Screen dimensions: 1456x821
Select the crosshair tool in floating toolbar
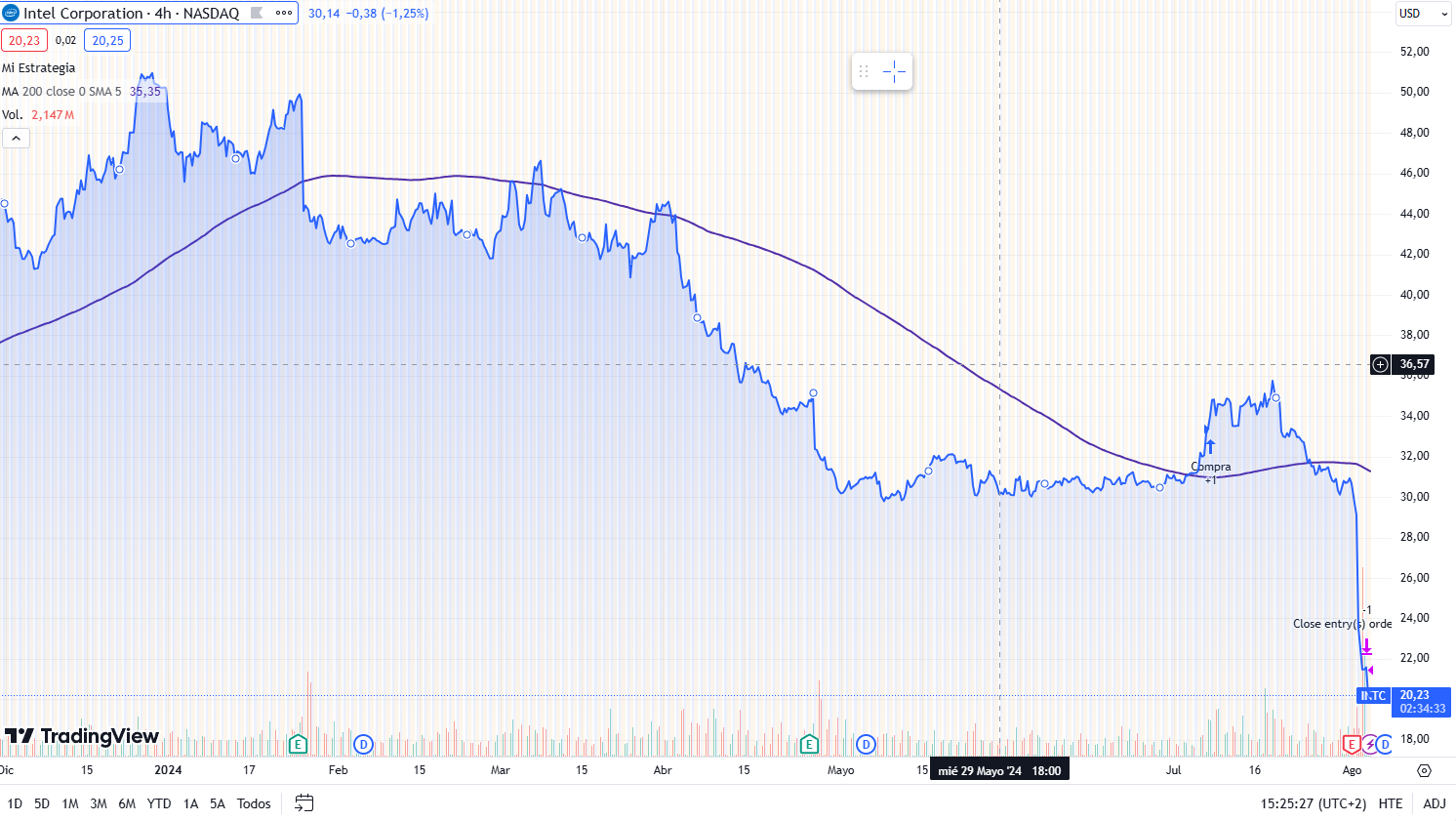894,71
